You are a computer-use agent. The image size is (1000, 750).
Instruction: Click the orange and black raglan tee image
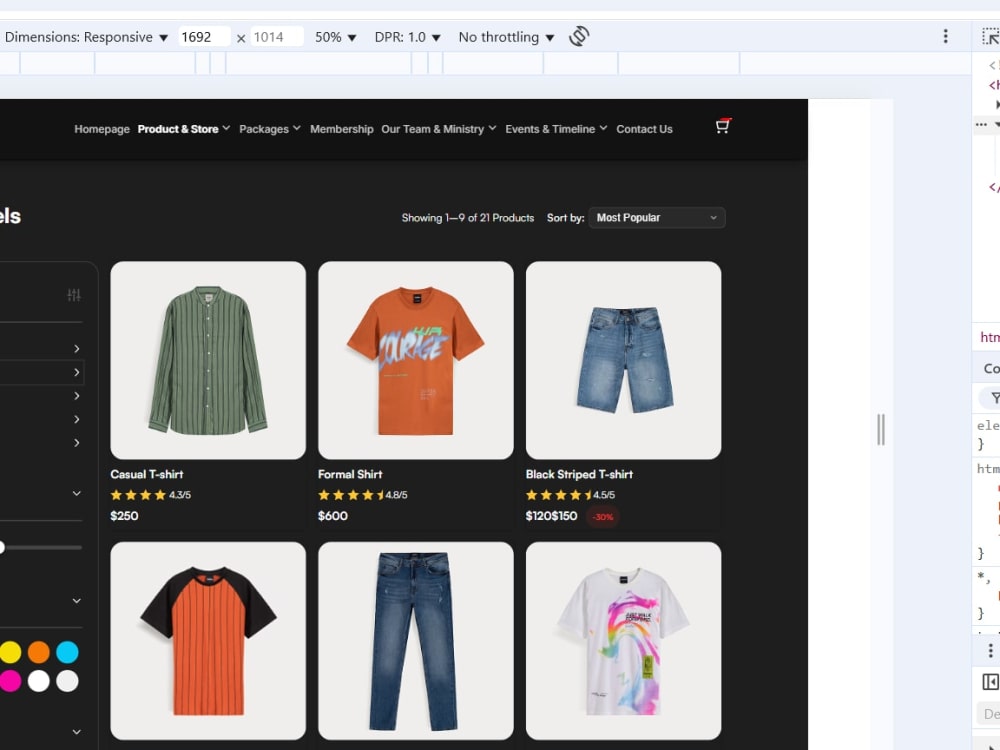pyautogui.click(x=208, y=641)
